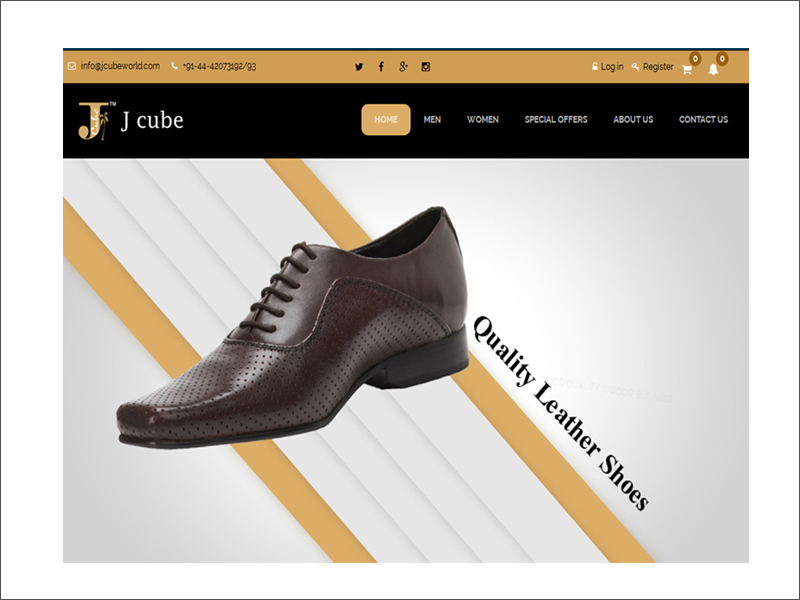Image resolution: width=800 pixels, height=600 pixels.
Task: Click the info@jcubeworld.com email address
Action: pyautogui.click(x=121, y=67)
